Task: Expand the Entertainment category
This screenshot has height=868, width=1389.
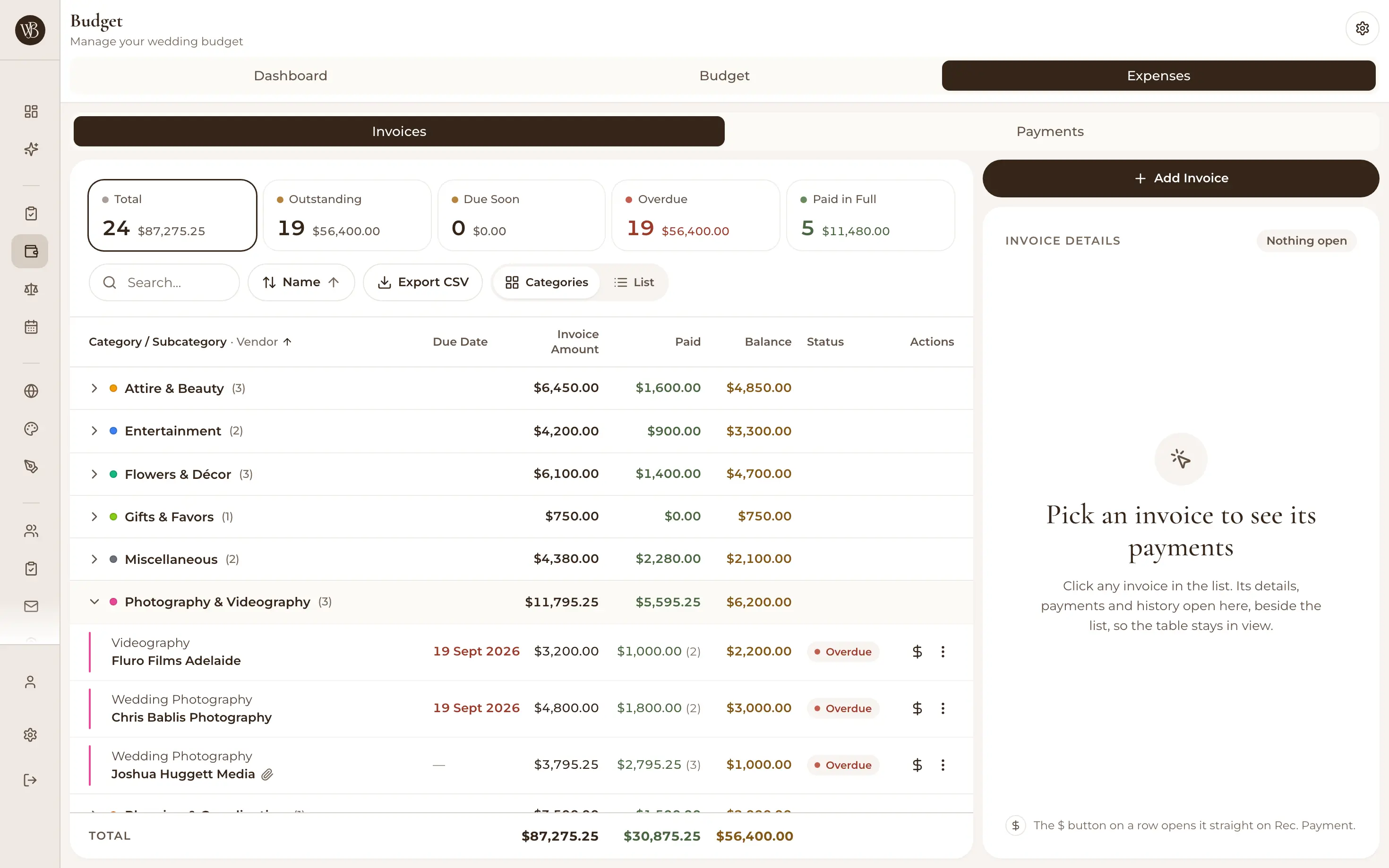Action: pyautogui.click(x=94, y=431)
